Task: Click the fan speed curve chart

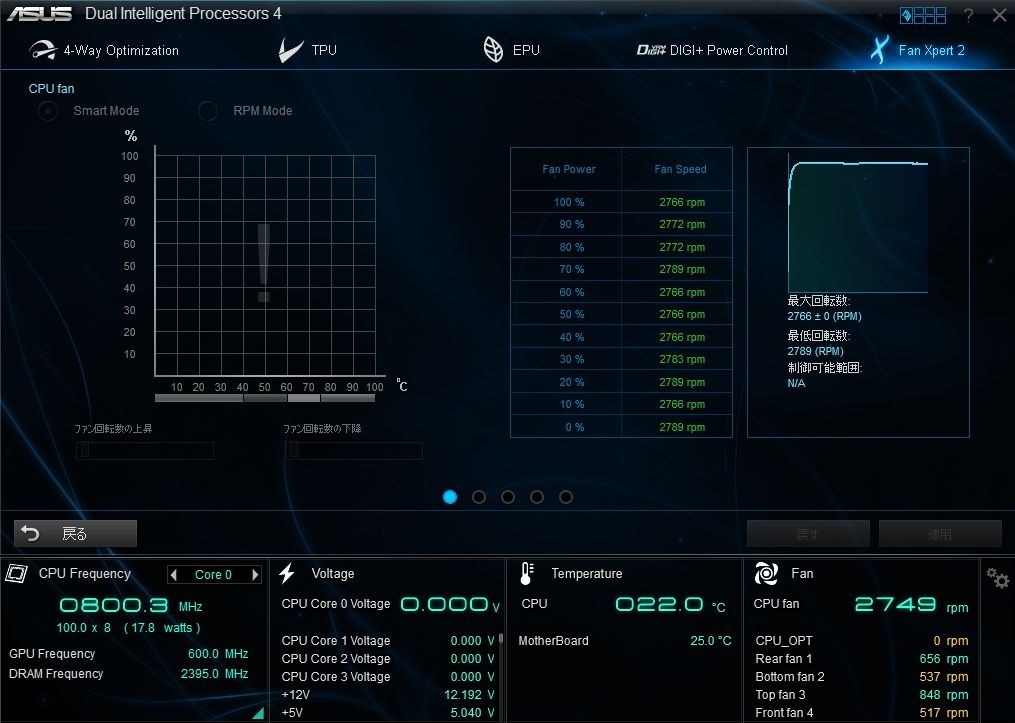Action: point(858,225)
